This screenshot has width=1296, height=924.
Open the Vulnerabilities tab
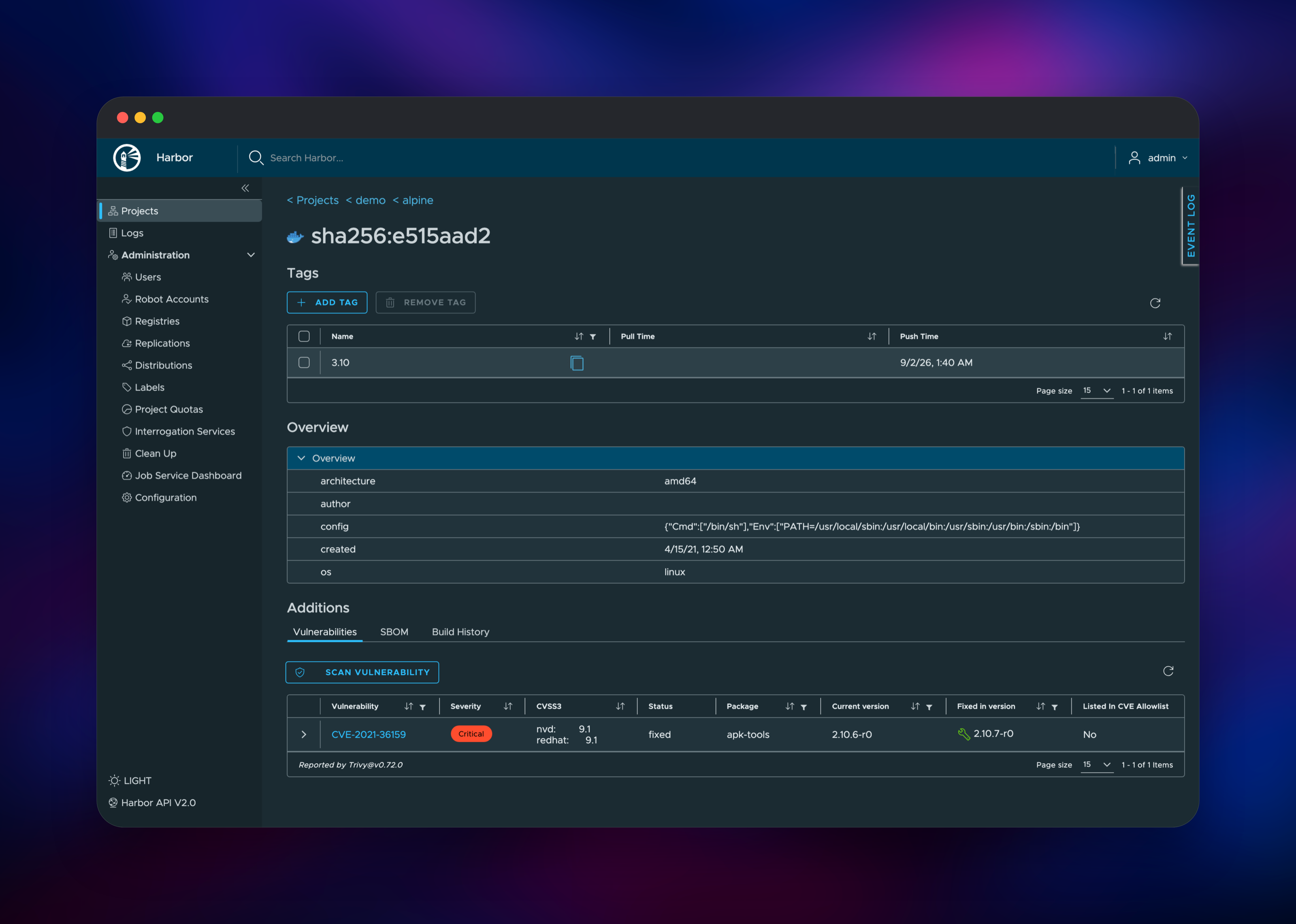point(325,632)
